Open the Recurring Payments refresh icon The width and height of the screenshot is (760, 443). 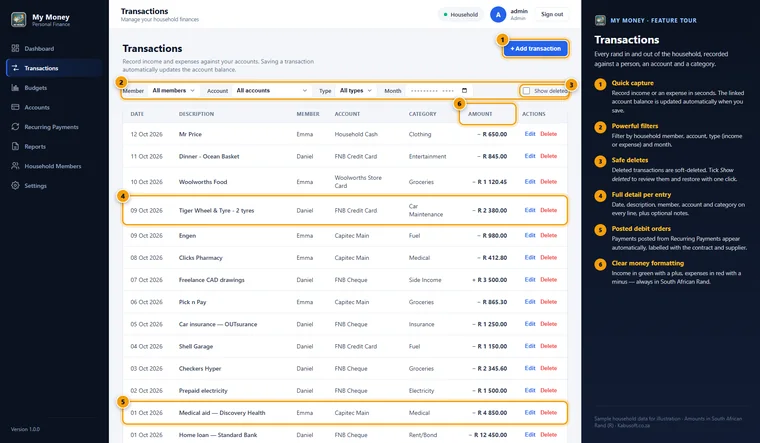[x=16, y=127]
